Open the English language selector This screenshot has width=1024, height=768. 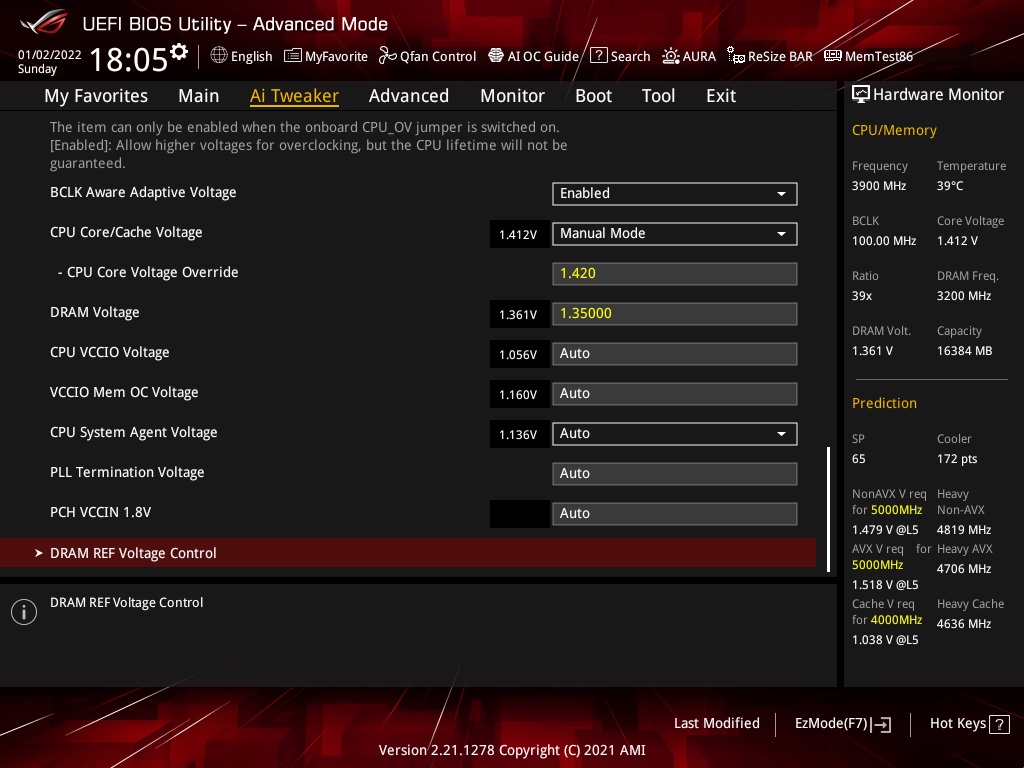(241, 57)
